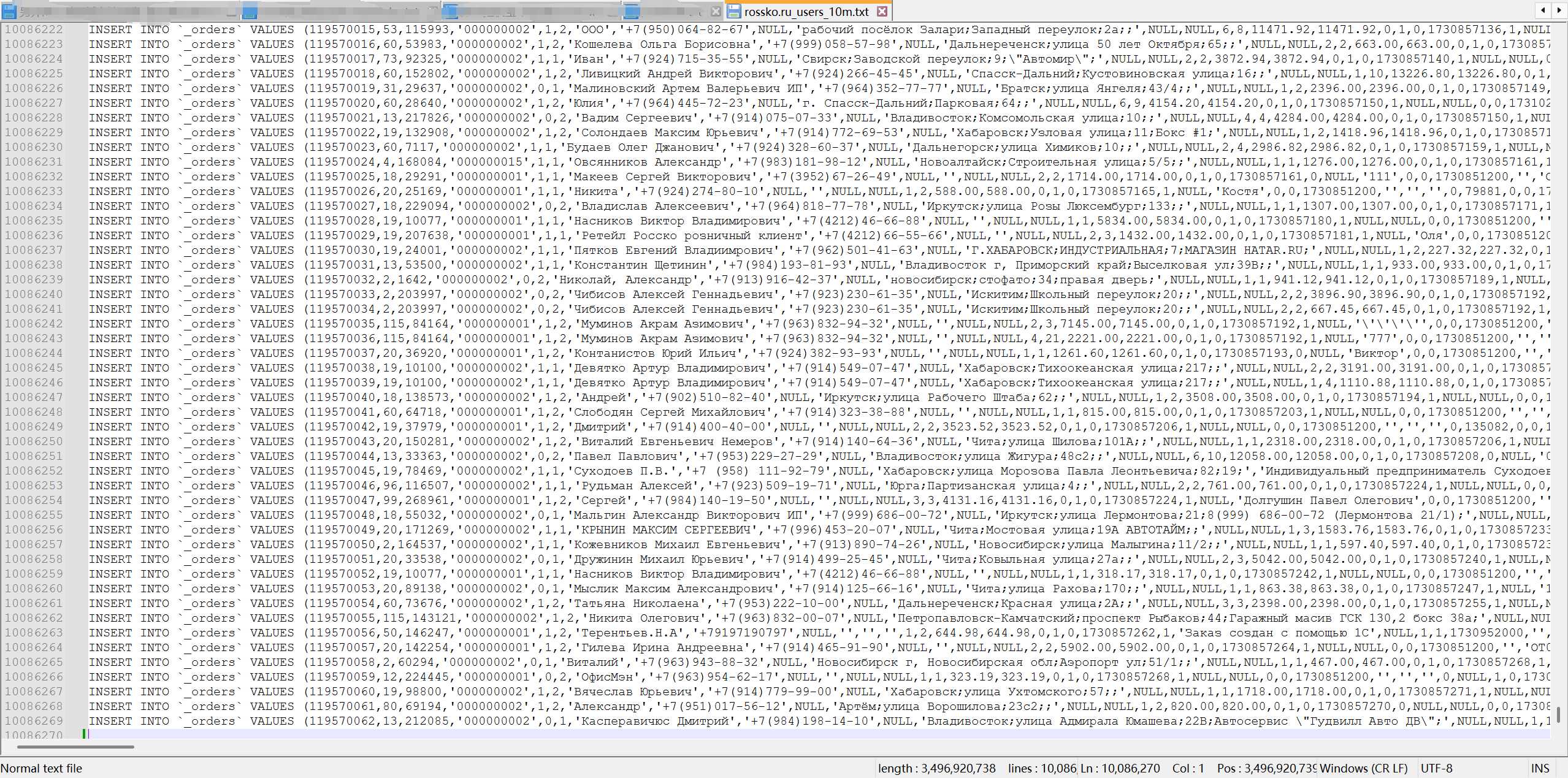Click the name 'Суходоев П.В.'
This screenshot has height=778, width=1568.
(621, 471)
